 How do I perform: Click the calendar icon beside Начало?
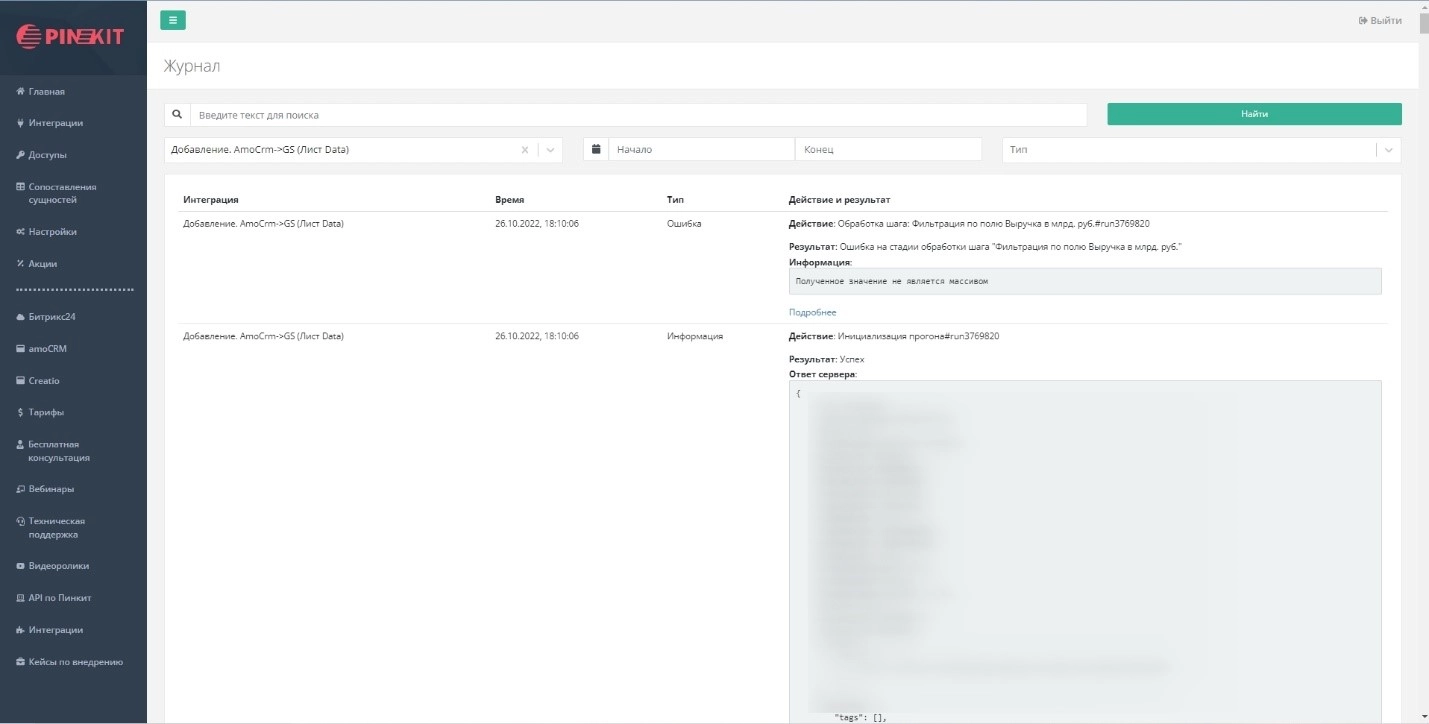596,149
